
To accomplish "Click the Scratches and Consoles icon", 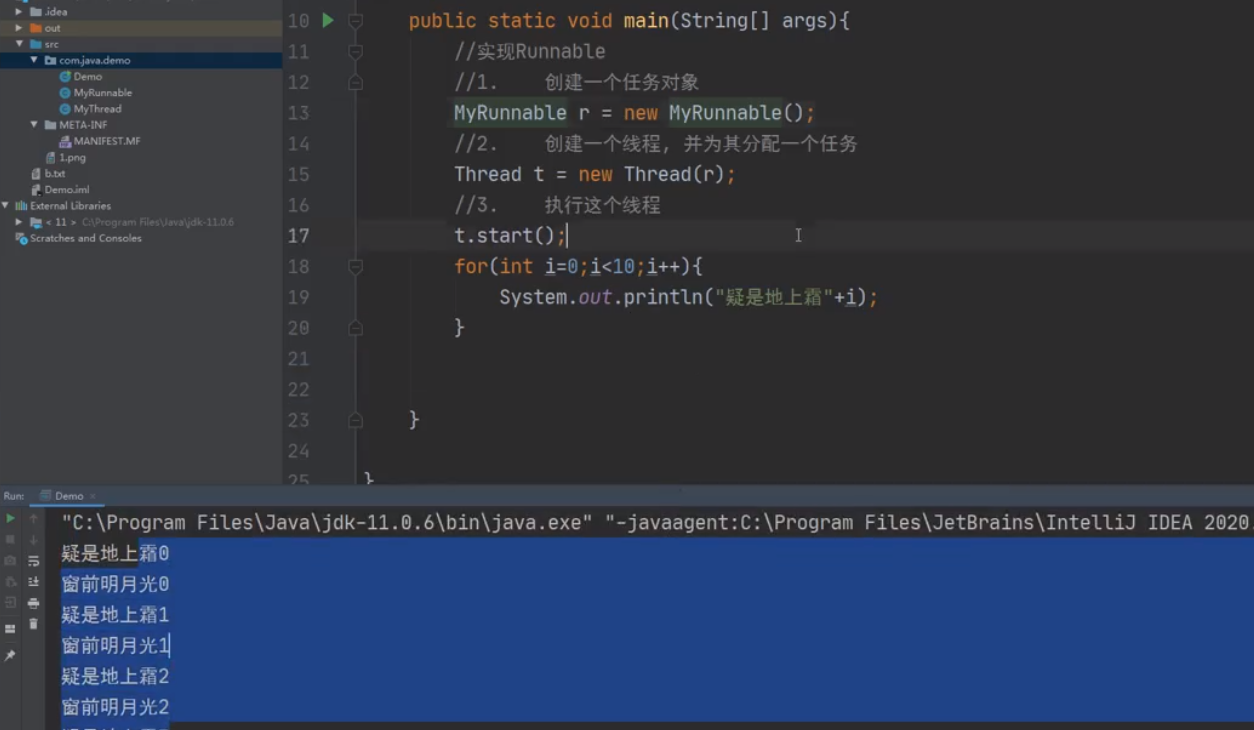I will click(21, 238).
